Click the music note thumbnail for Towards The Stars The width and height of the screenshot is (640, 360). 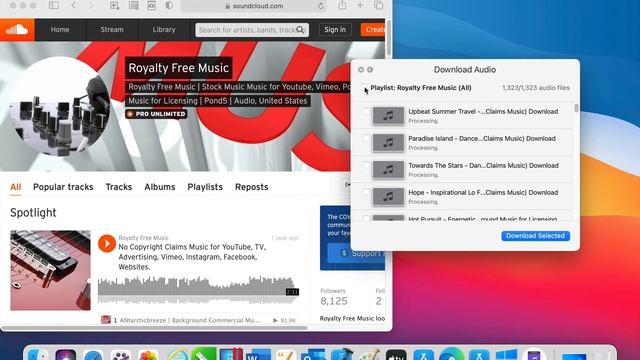pos(388,170)
